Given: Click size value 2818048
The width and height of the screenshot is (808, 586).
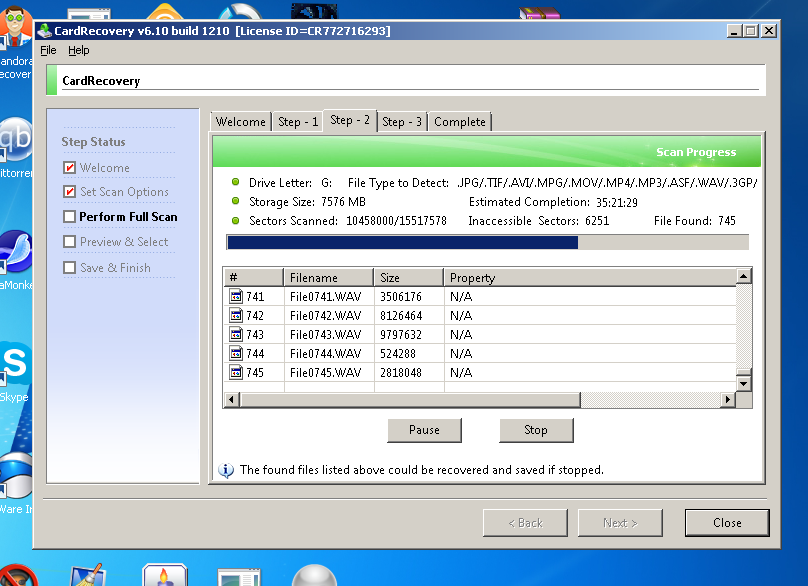Looking at the screenshot, I should (x=401, y=373).
